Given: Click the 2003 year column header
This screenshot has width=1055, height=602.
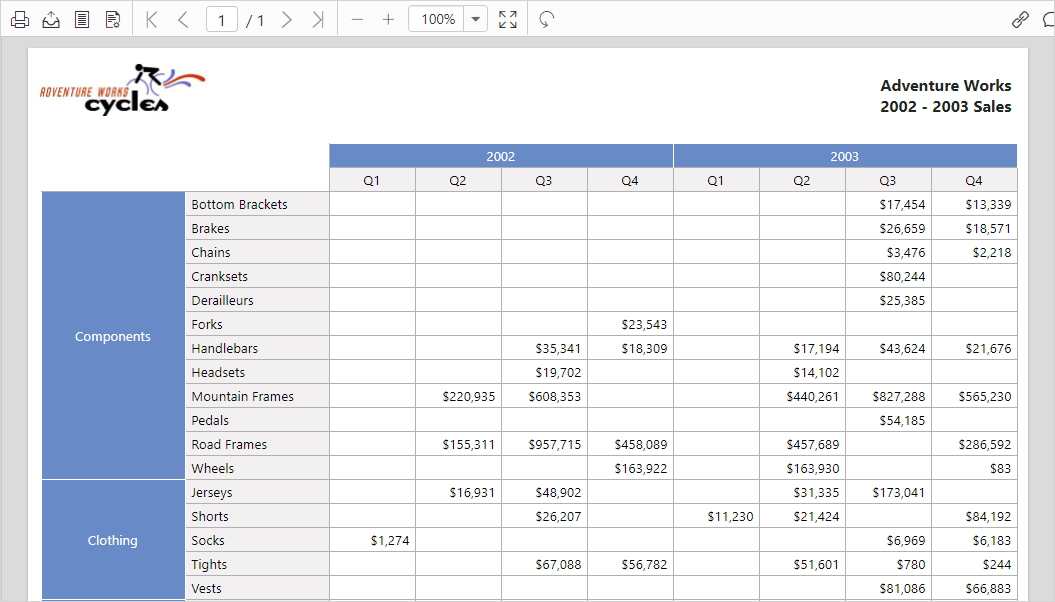Looking at the screenshot, I should tap(844, 156).
